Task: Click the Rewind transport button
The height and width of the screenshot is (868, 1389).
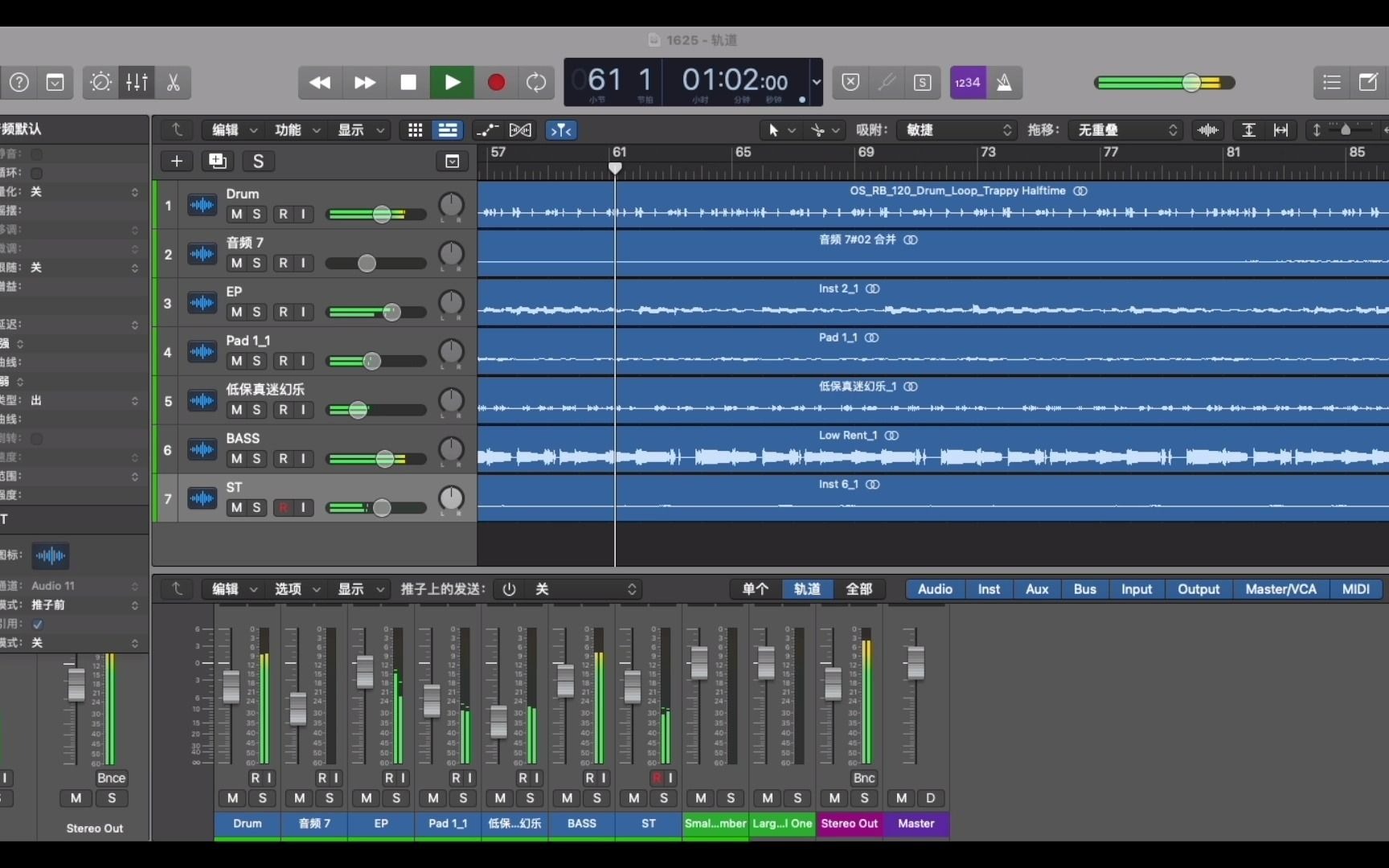Action: pos(320,83)
